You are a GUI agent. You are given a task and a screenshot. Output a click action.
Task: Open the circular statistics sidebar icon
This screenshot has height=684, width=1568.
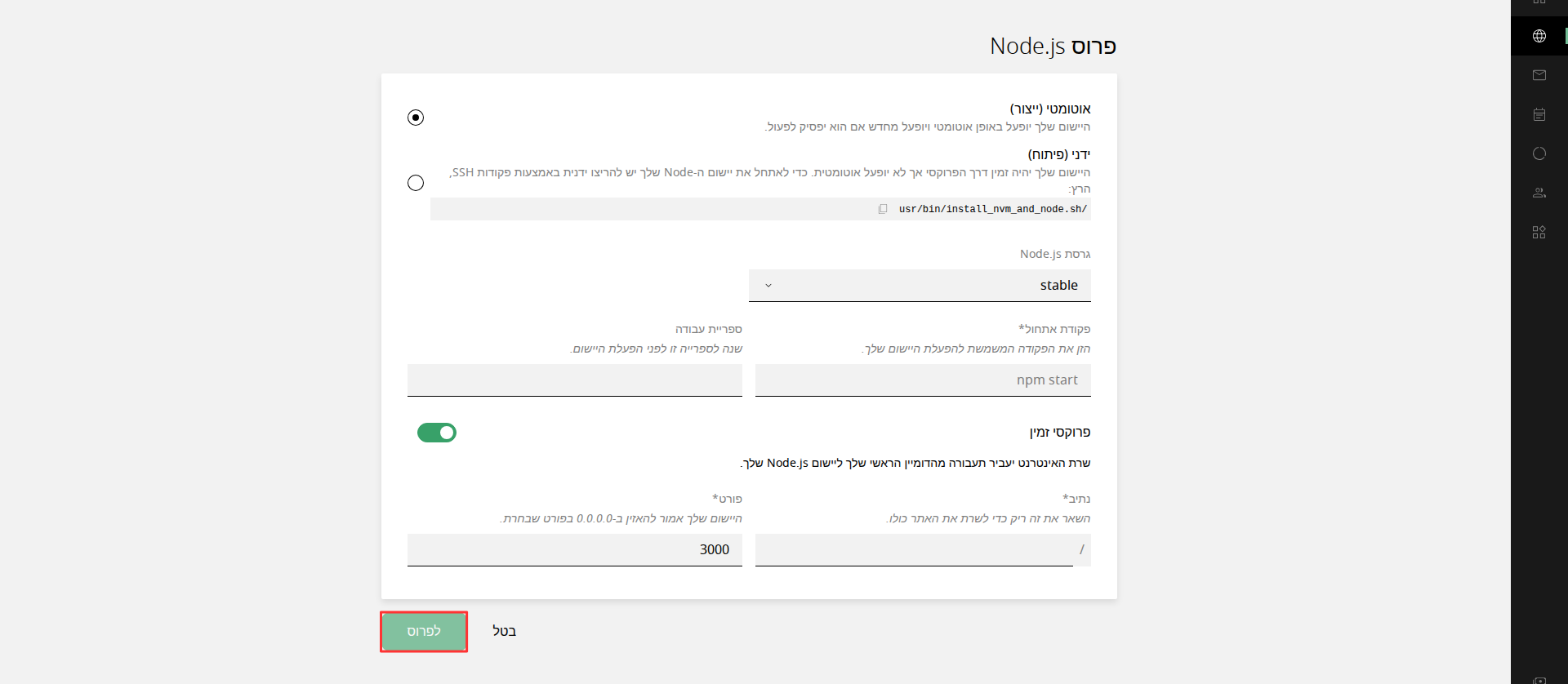(1539, 153)
